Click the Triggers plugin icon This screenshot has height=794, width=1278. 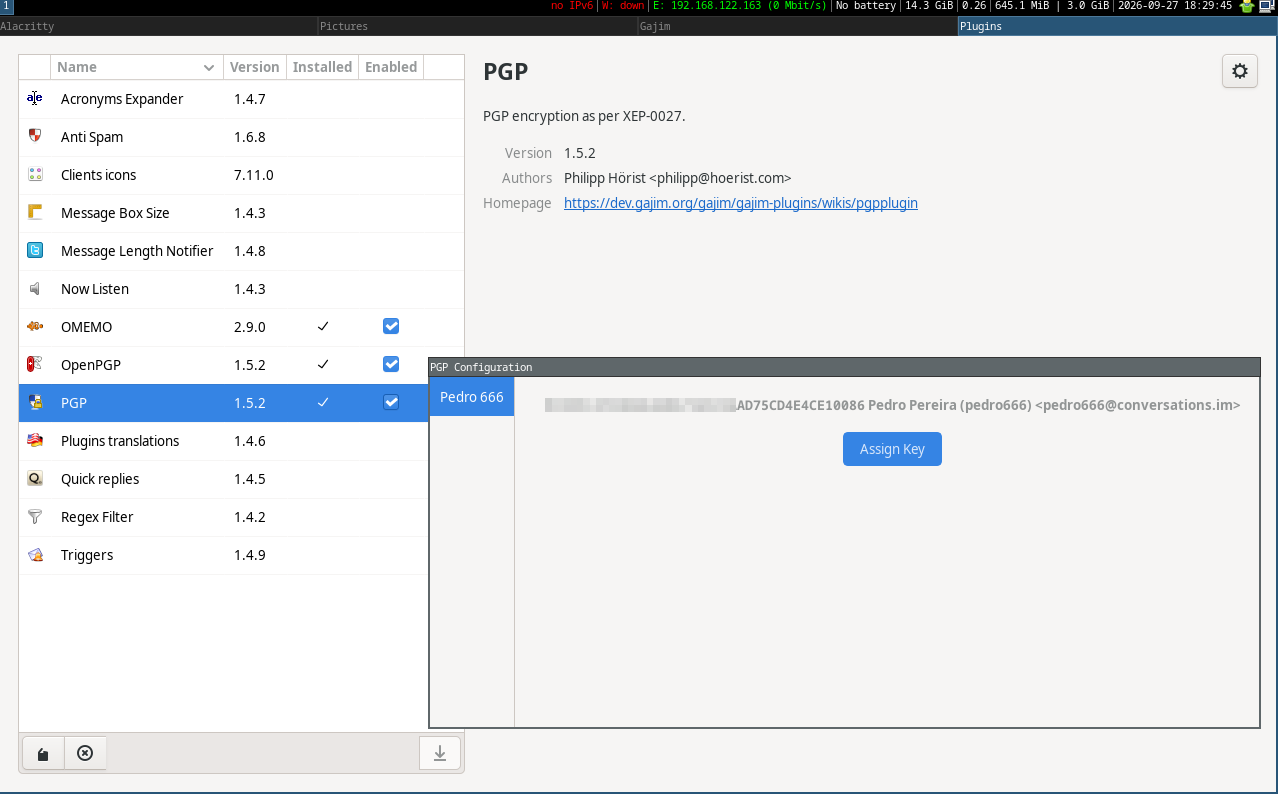pyautogui.click(x=35, y=554)
